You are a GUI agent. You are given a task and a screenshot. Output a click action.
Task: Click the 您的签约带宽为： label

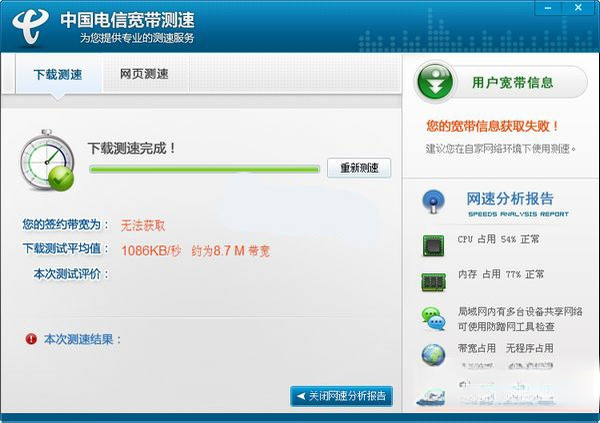pos(65,224)
